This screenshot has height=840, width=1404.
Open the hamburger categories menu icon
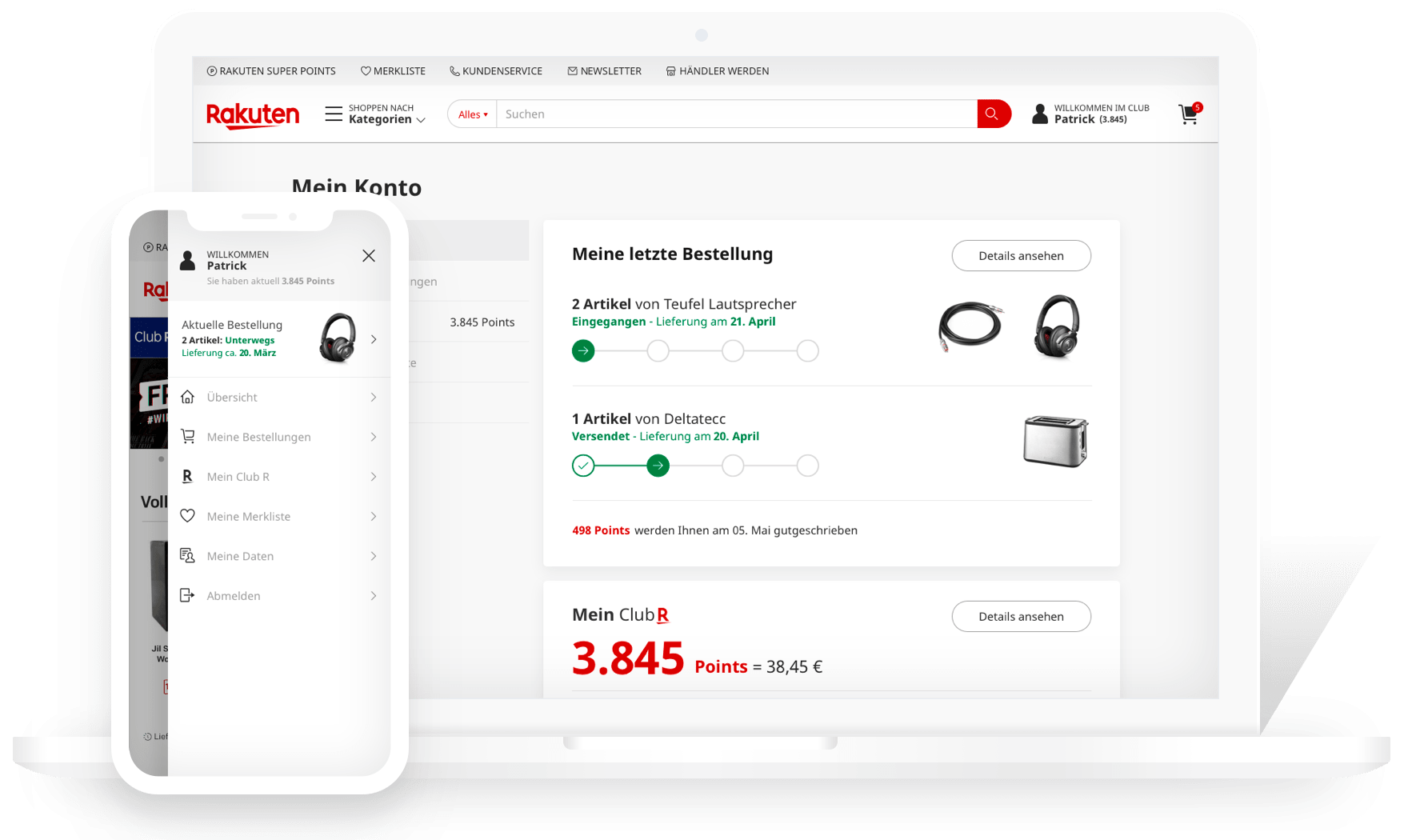tap(334, 114)
